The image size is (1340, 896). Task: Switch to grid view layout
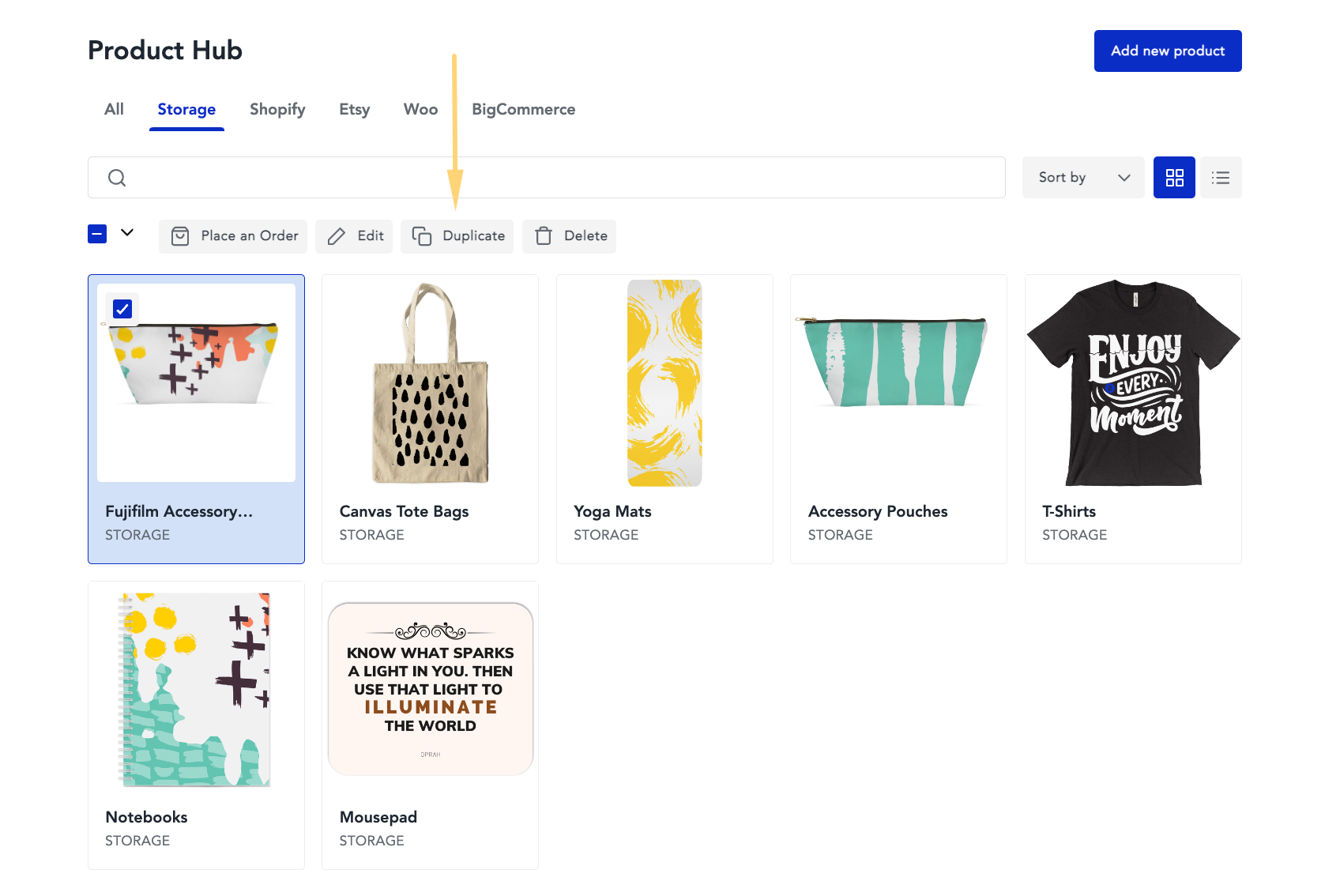pos(1174,178)
